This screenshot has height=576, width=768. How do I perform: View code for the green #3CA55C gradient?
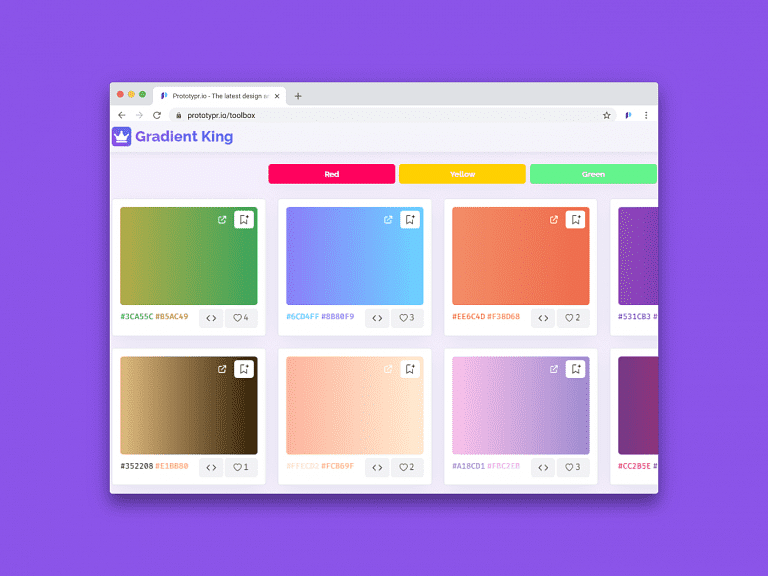point(211,318)
